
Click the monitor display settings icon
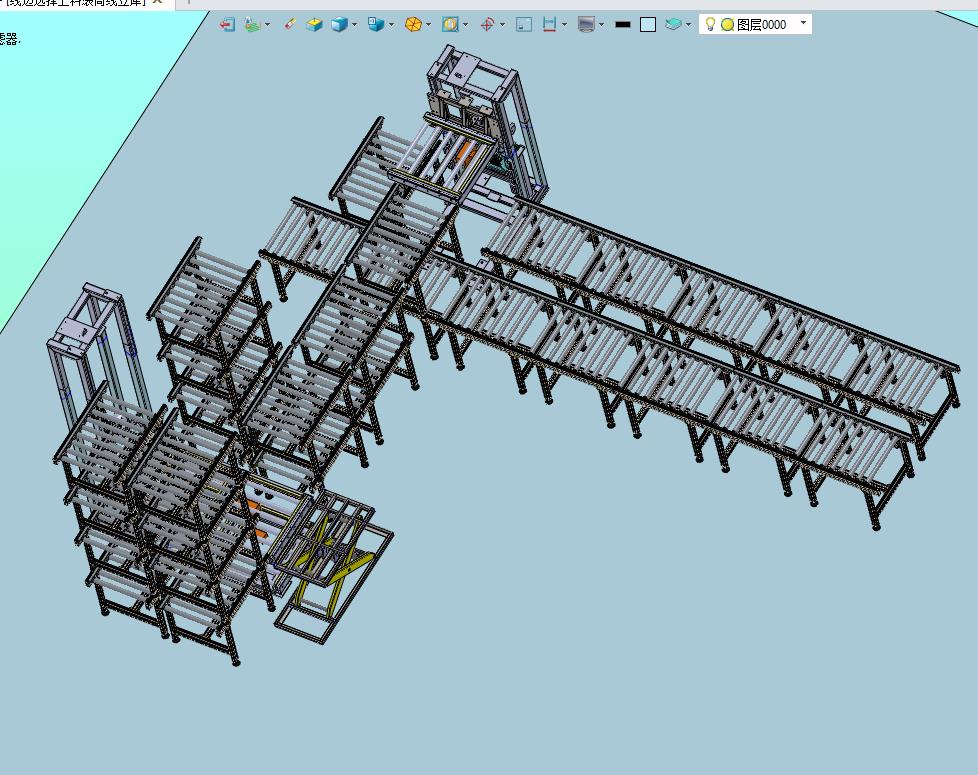[x=586, y=24]
